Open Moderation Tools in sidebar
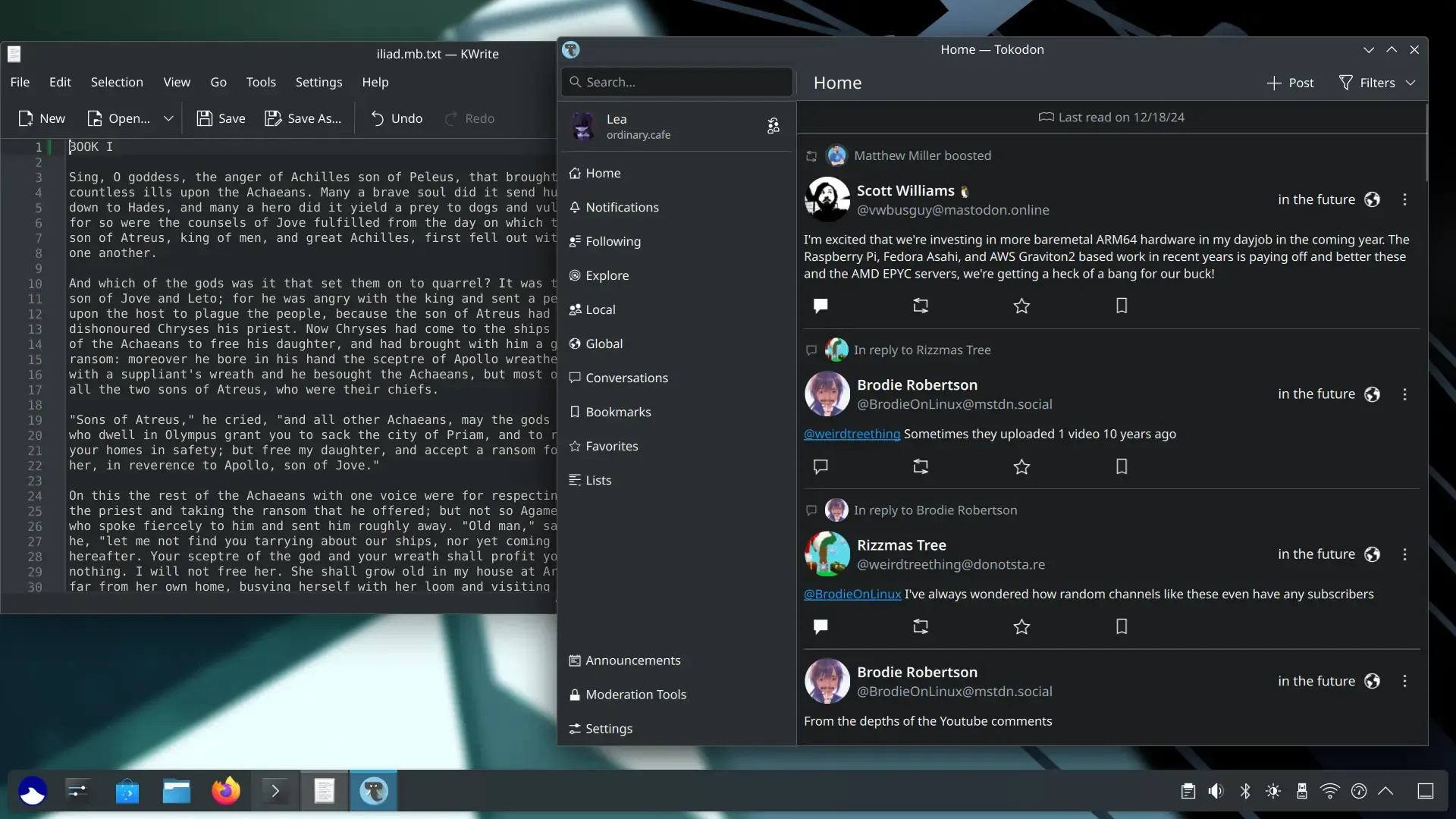Image resolution: width=1456 pixels, height=819 pixels. [x=677, y=695]
